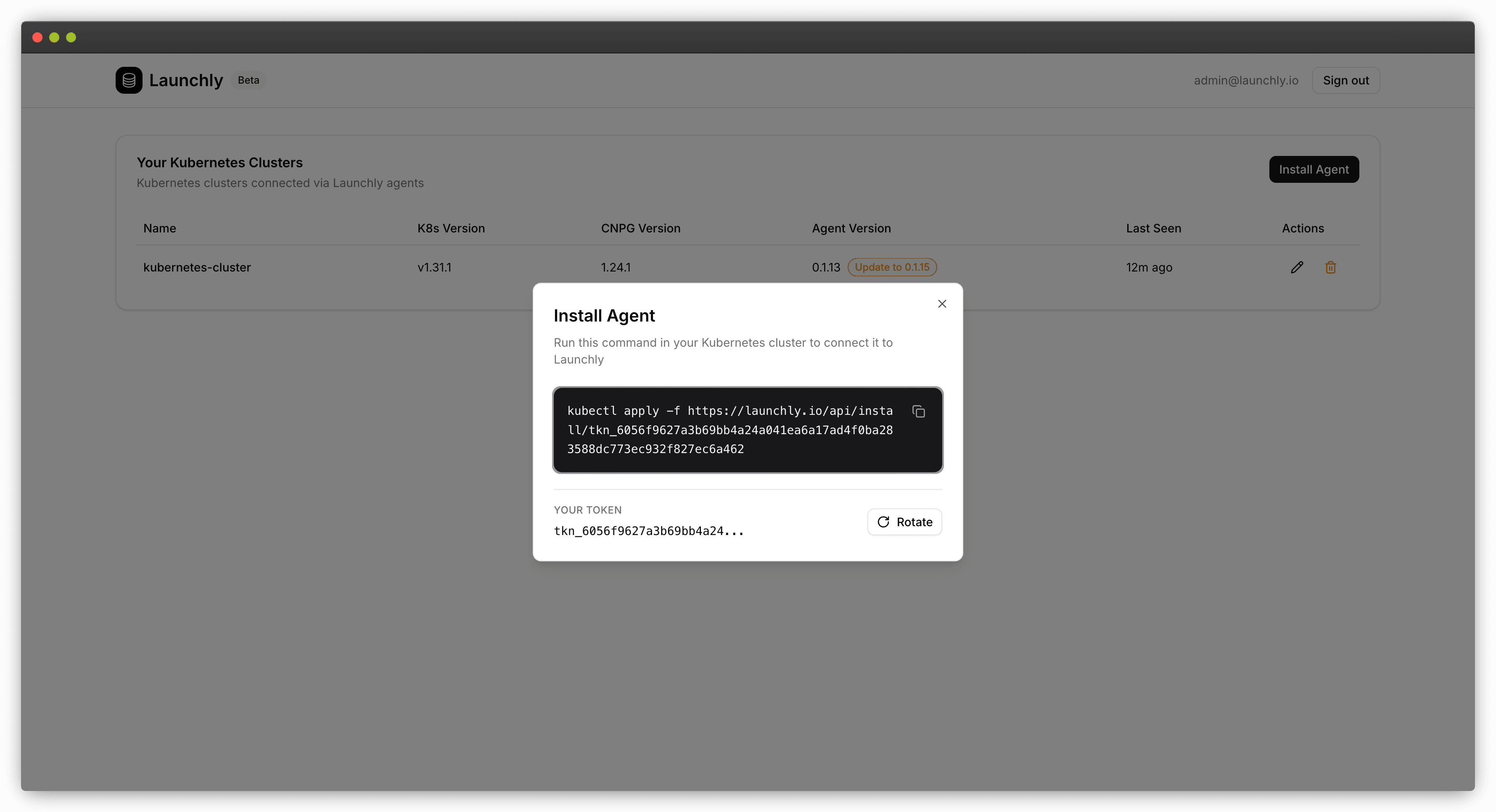The height and width of the screenshot is (812, 1496).
Task: Click the admin@launchly.io account email
Action: click(x=1245, y=80)
